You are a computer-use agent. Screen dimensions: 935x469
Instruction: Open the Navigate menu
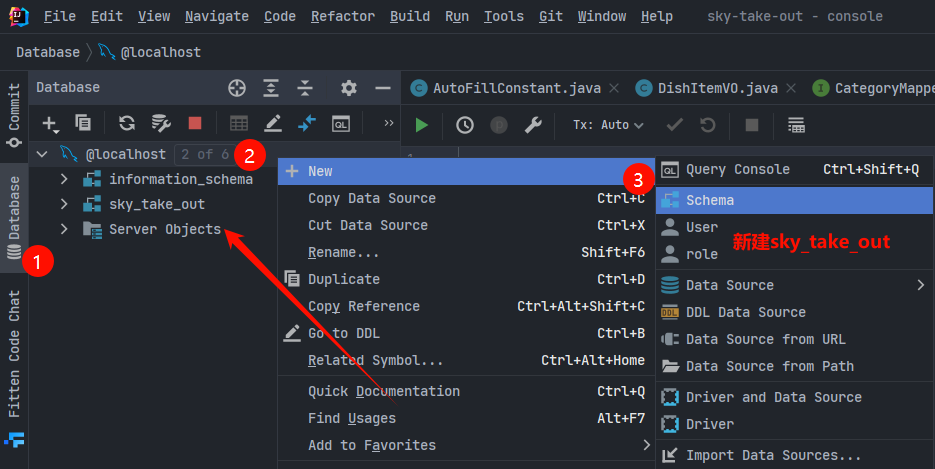216,16
